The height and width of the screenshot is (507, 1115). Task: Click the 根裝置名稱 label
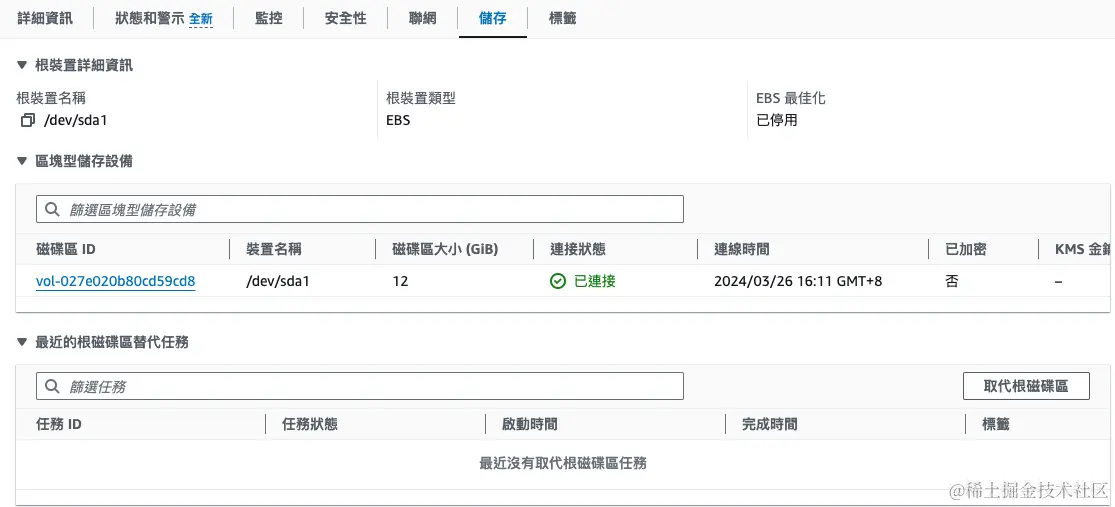(x=51, y=98)
